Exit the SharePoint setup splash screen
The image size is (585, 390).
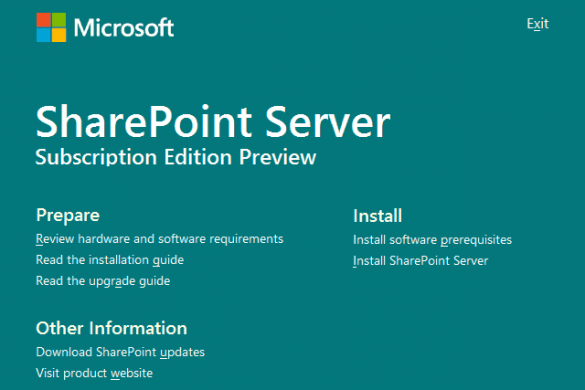(538, 24)
